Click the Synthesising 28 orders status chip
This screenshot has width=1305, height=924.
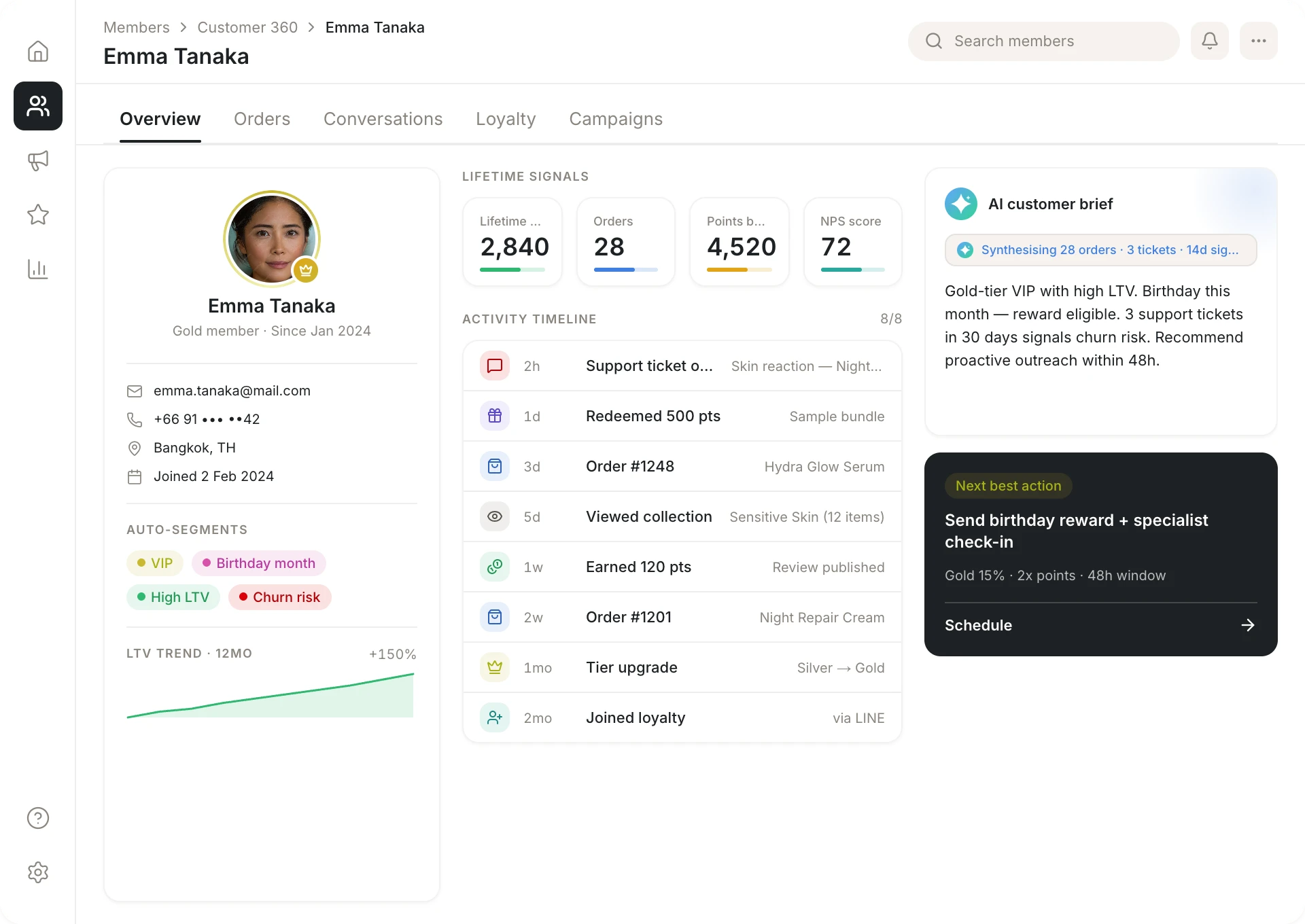(1101, 250)
